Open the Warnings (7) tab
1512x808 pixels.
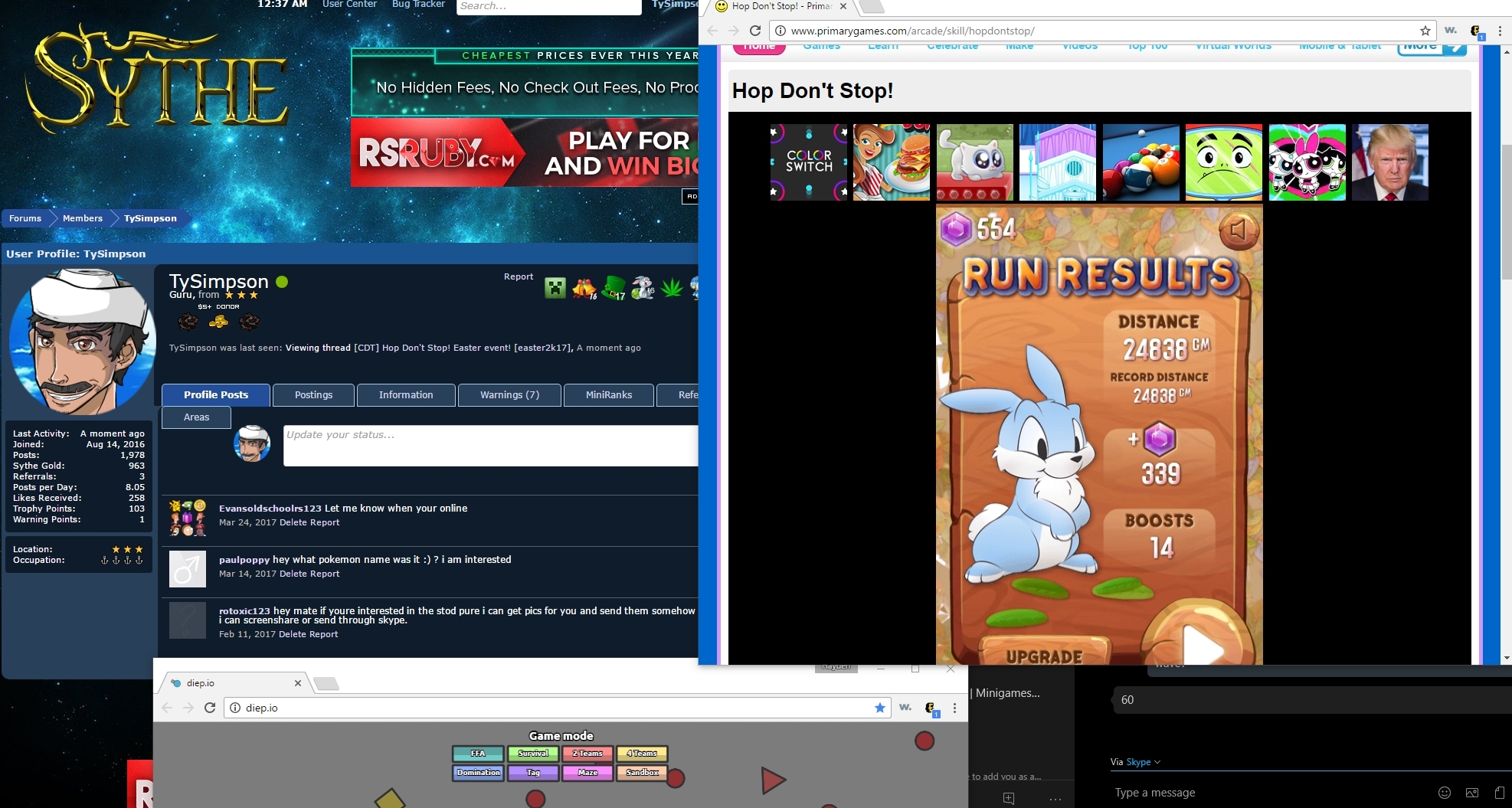coord(509,395)
